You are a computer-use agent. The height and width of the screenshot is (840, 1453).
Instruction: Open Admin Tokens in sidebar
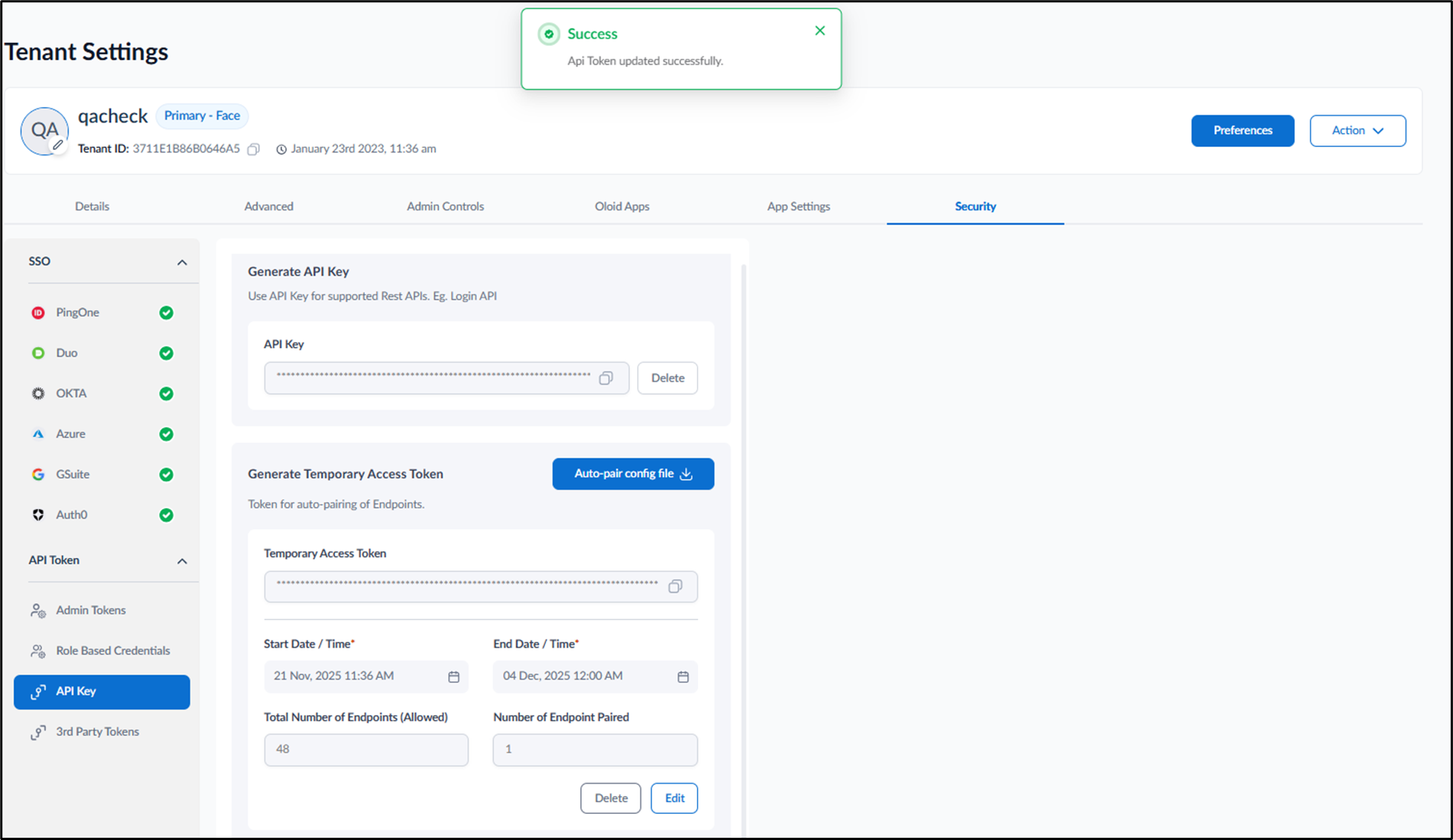click(102, 611)
